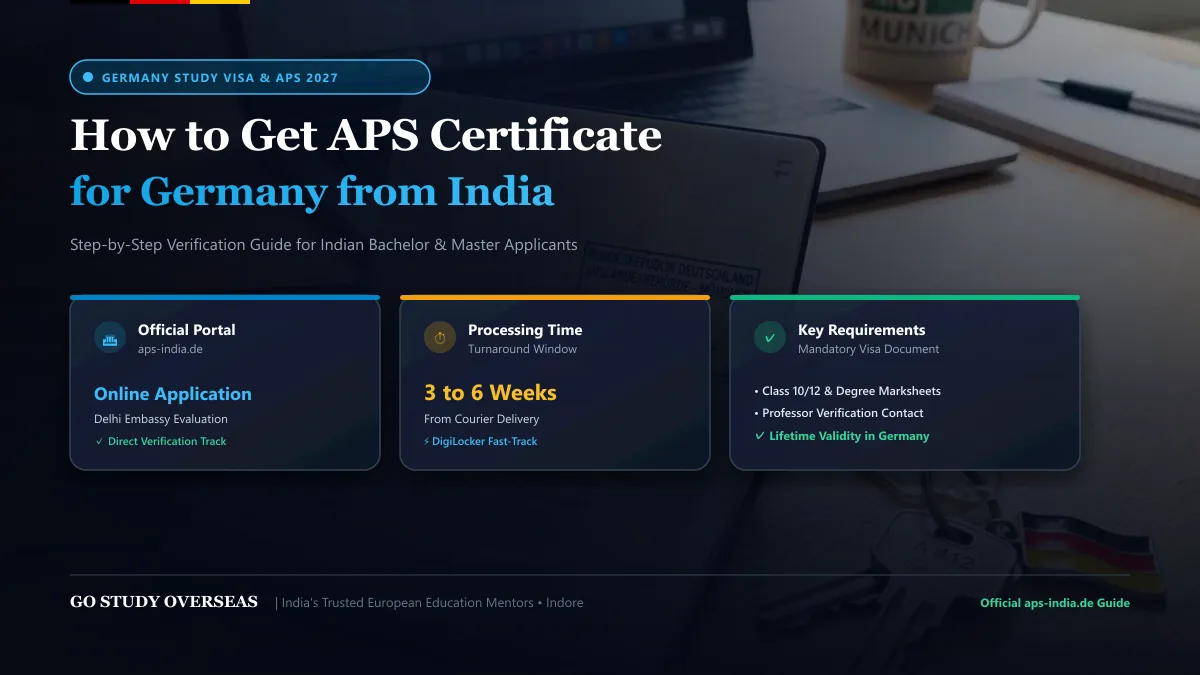Click '3 to 6 Weeks' yellow text
This screenshot has width=1200, height=675.
(490, 393)
